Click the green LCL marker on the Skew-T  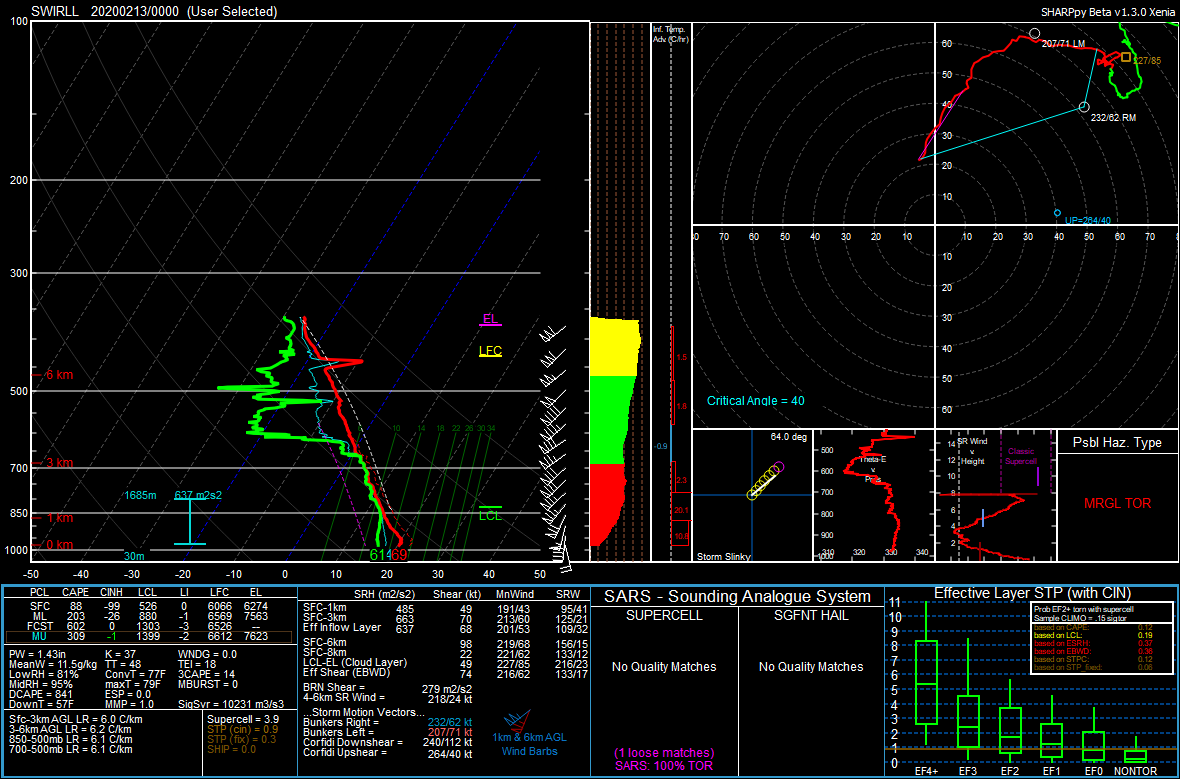(x=491, y=514)
